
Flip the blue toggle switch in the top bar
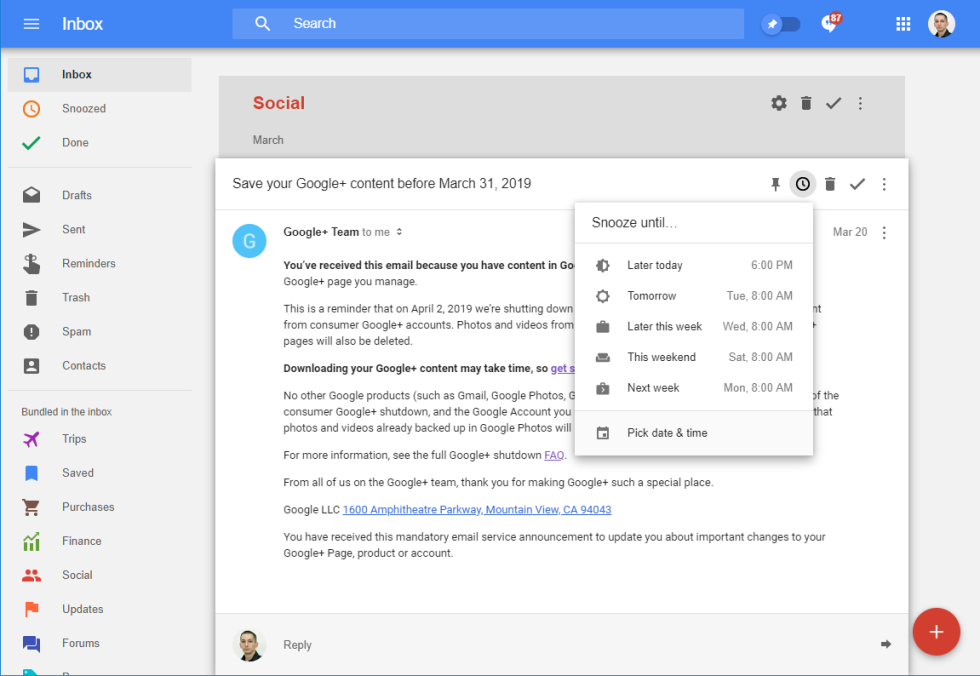pos(781,23)
